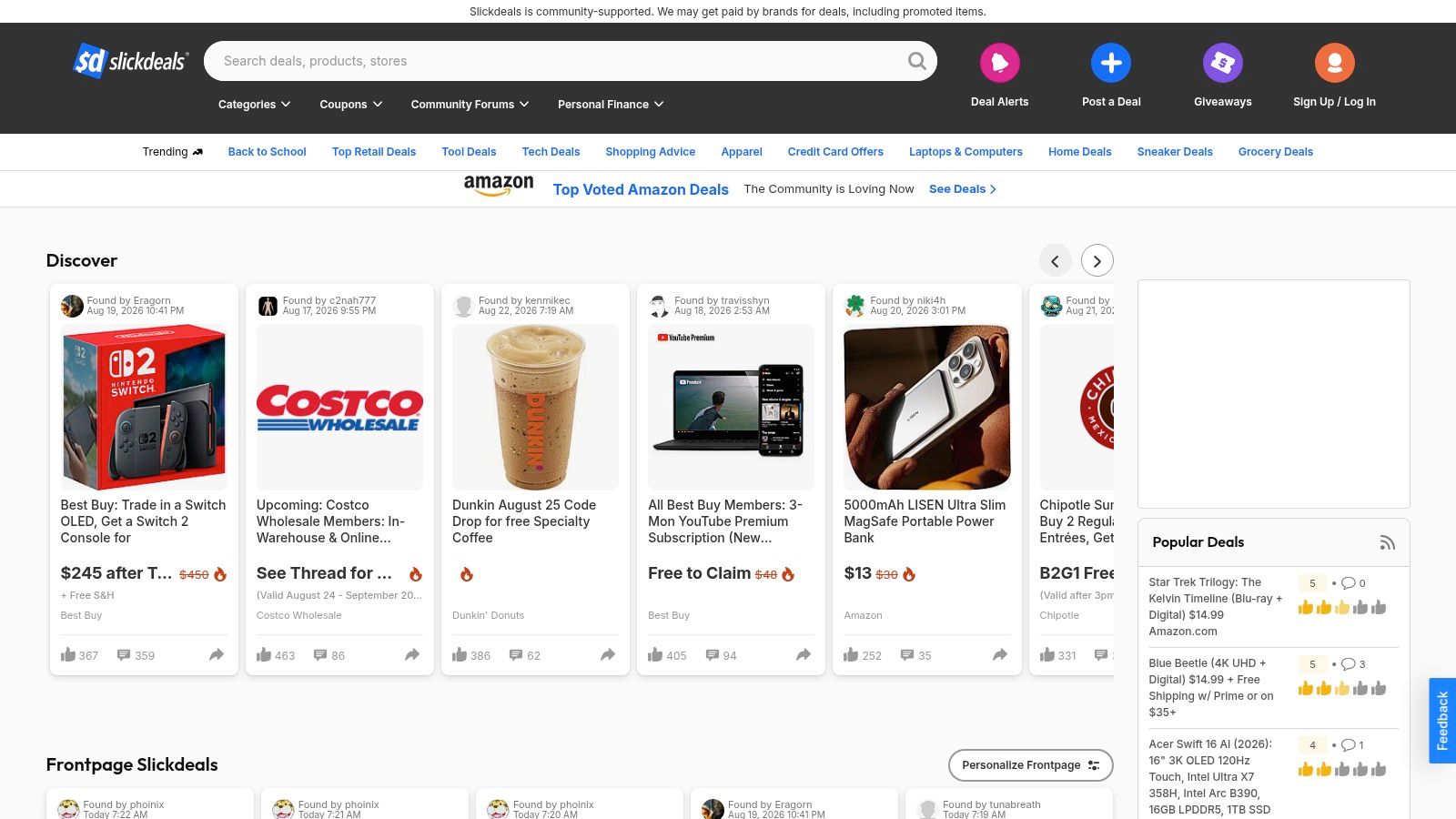Image resolution: width=1456 pixels, height=819 pixels.
Task: Click the Sign Up / Log In avatar icon
Action: click(1334, 63)
